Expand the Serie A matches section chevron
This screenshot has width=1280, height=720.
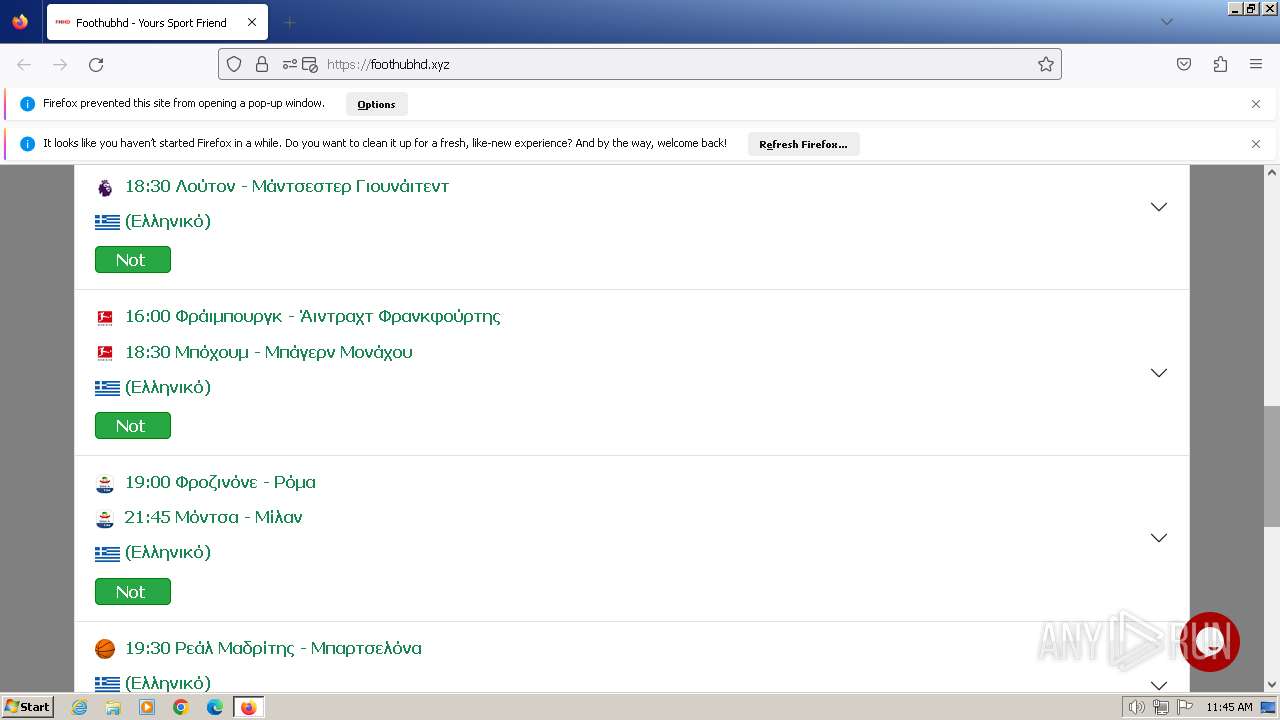(x=1159, y=538)
